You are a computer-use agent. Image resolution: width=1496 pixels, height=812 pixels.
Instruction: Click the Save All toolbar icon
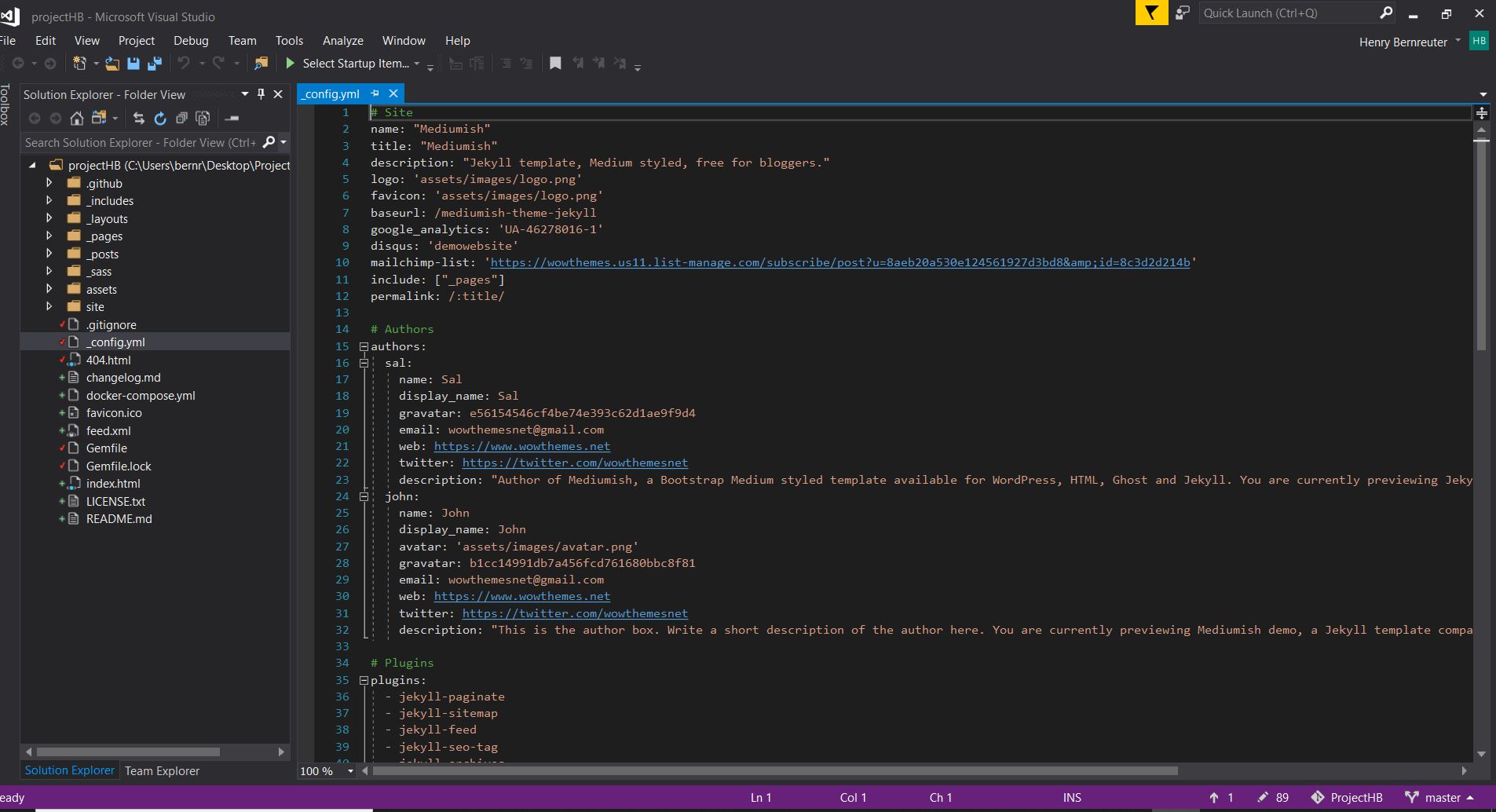[x=155, y=64]
